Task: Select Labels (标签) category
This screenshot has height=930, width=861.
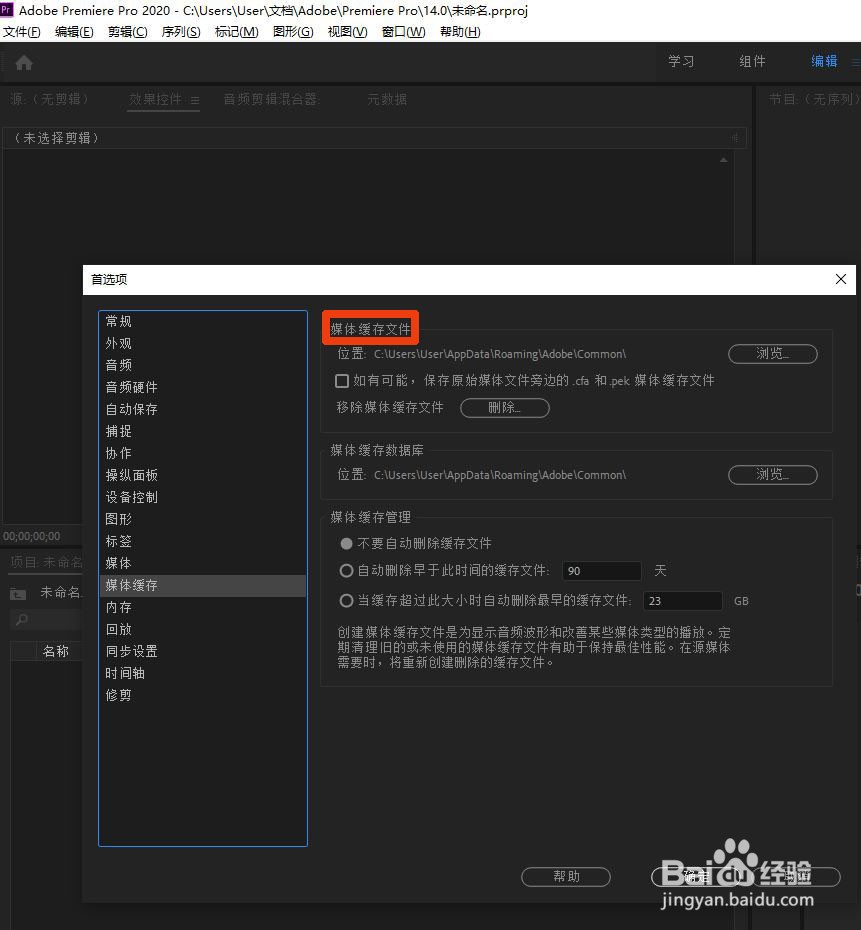Action: [x=203, y=541]
